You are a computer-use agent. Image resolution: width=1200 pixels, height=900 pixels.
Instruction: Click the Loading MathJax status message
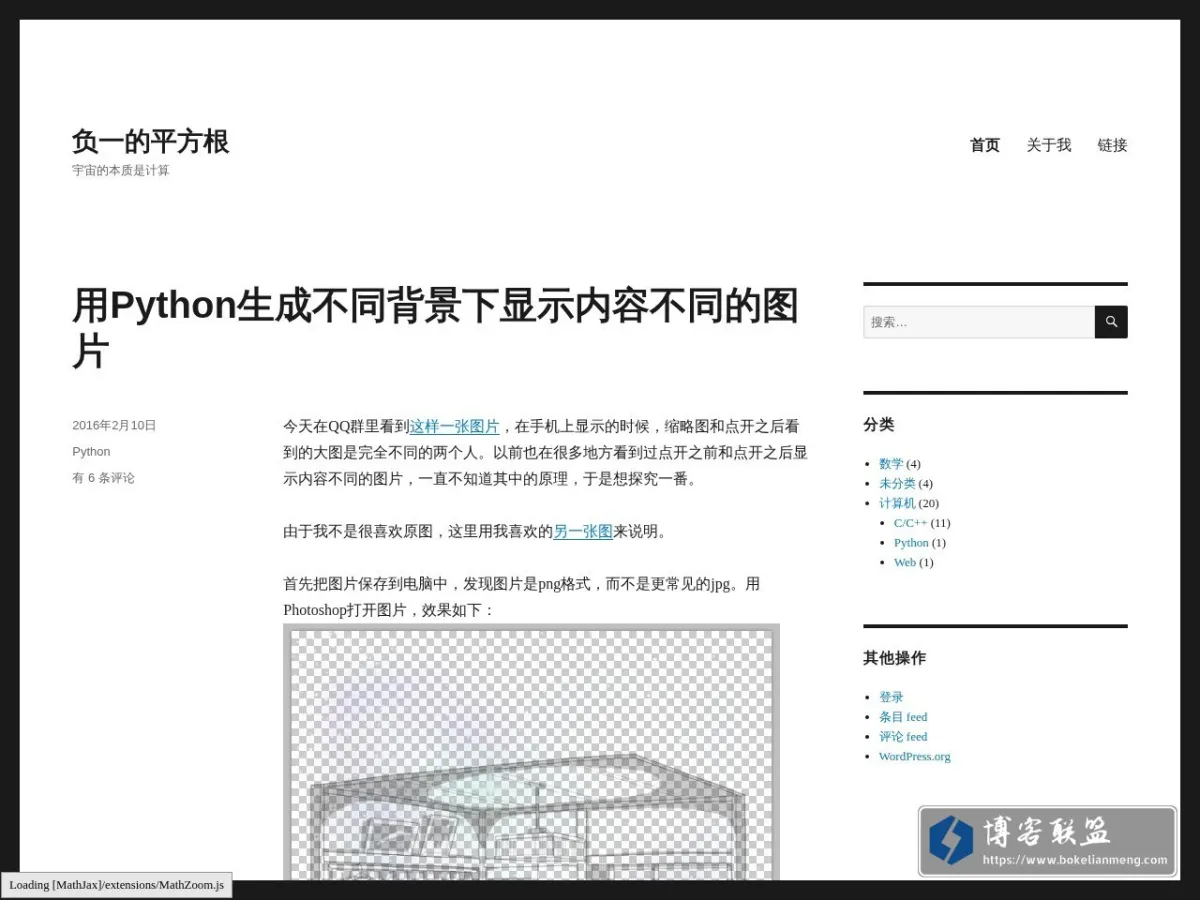116,885
